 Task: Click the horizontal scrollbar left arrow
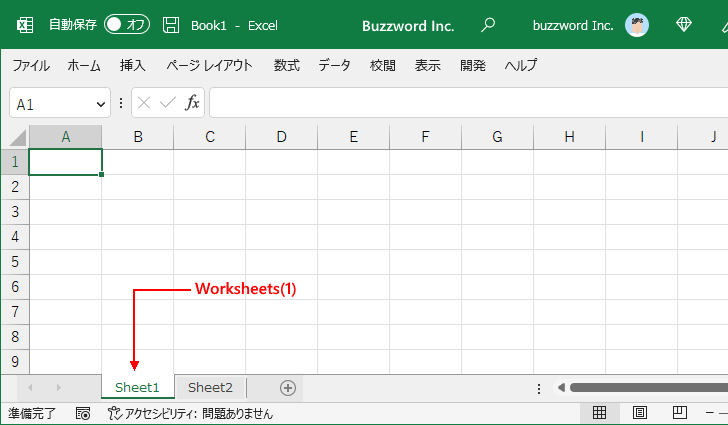coord(561,387)
